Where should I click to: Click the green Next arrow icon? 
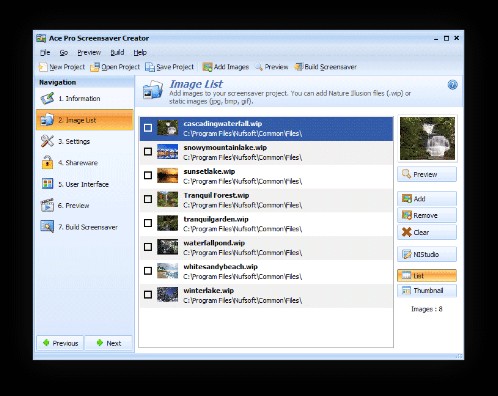(99, 343)
